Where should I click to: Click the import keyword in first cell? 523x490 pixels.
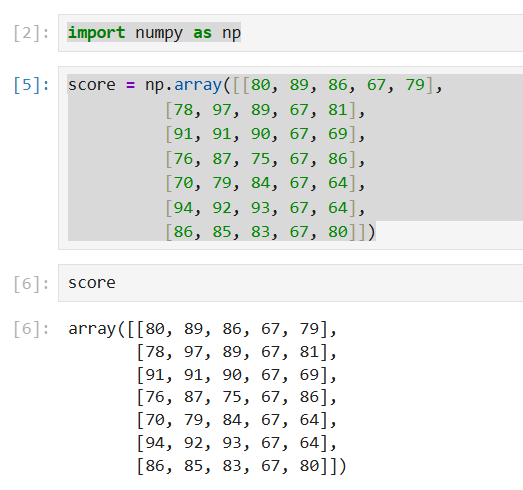coord(96,33)
